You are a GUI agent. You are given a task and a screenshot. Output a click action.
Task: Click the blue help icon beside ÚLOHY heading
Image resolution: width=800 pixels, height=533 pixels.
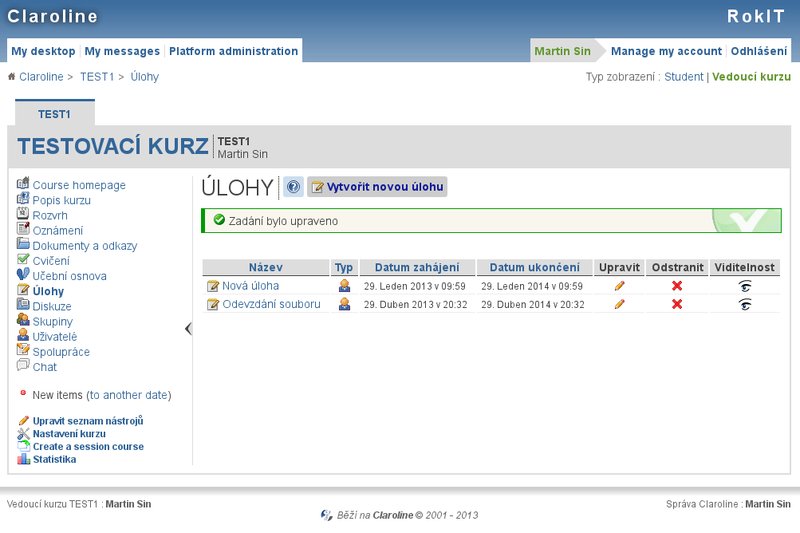pyautogui.click(x=293, y=187)
